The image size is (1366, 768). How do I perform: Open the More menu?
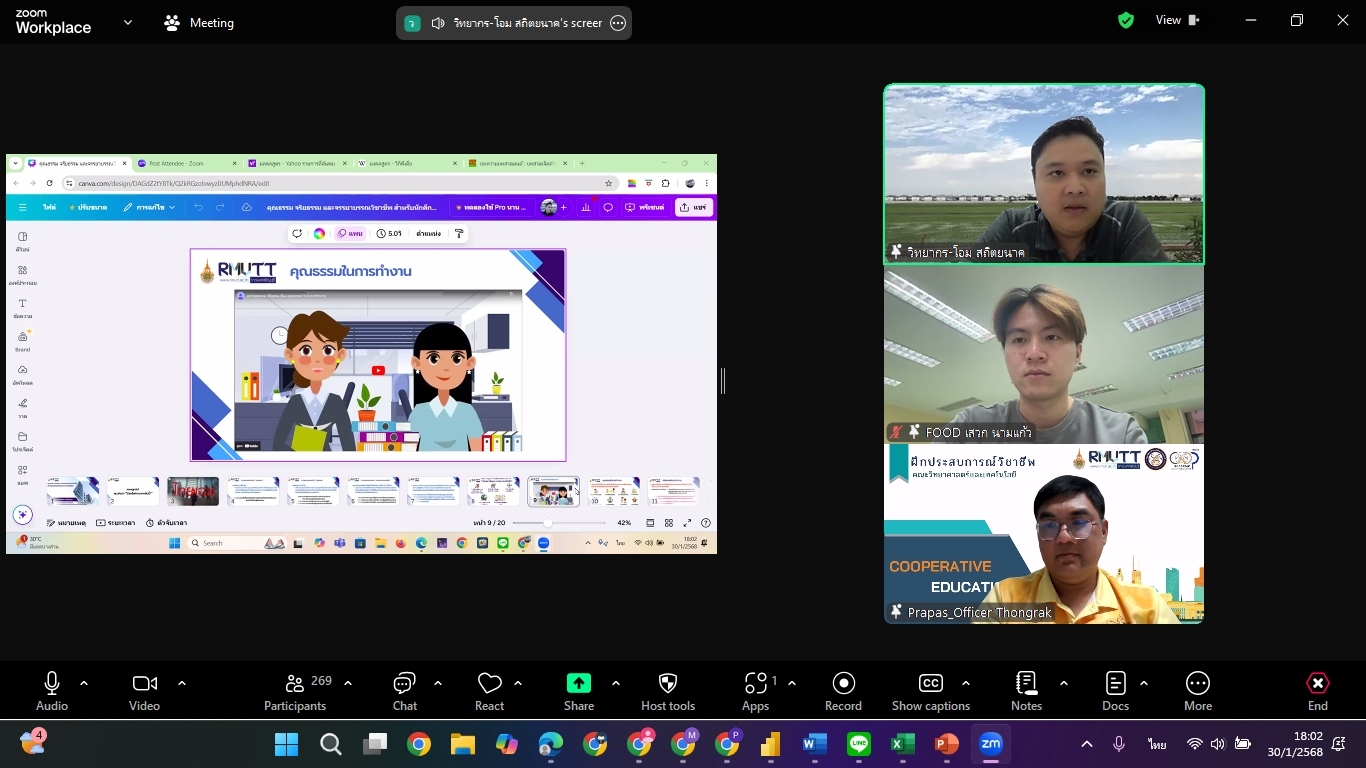pos(1197,691)
